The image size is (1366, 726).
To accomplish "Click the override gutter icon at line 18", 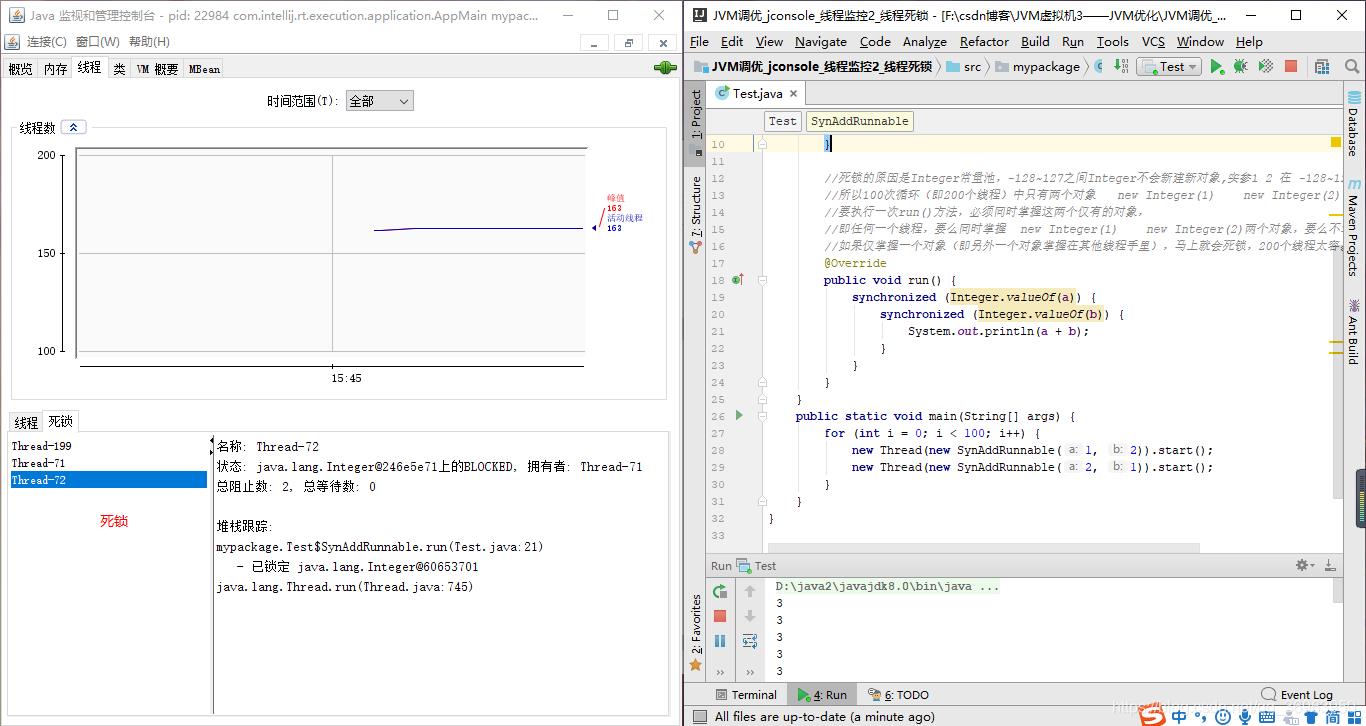I will (738, 280).
